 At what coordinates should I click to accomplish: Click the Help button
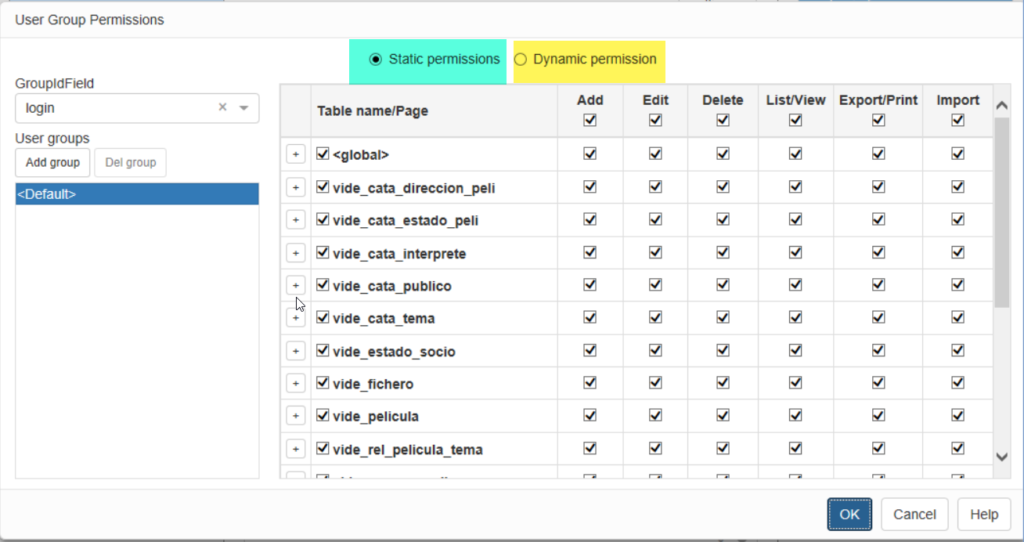point(984,514)
